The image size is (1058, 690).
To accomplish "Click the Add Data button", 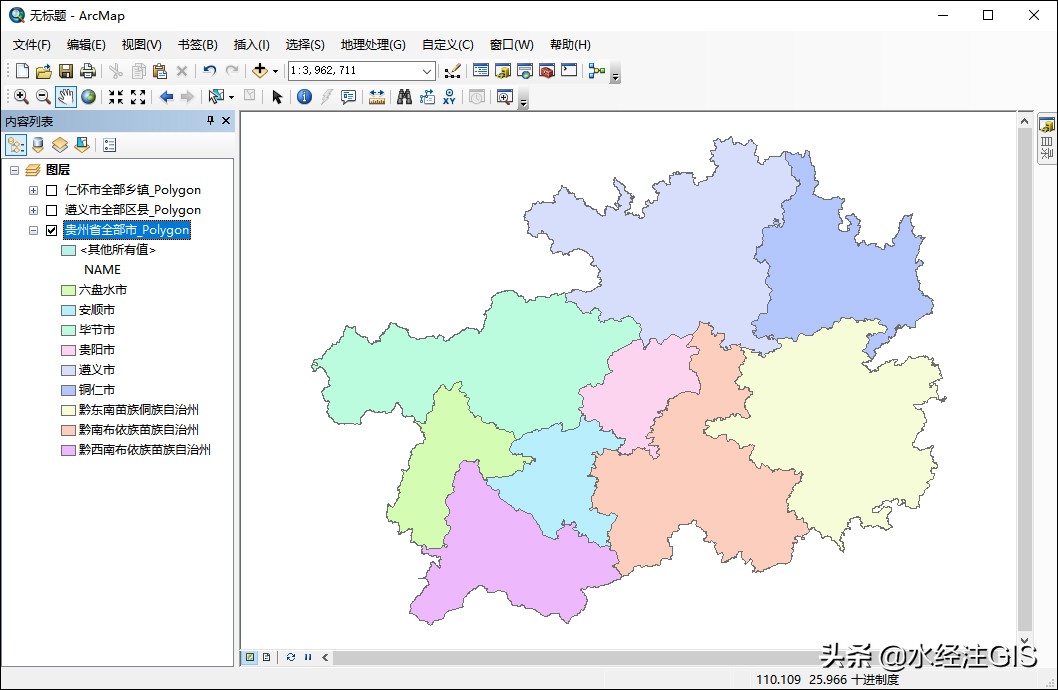I will pos(260,71).
